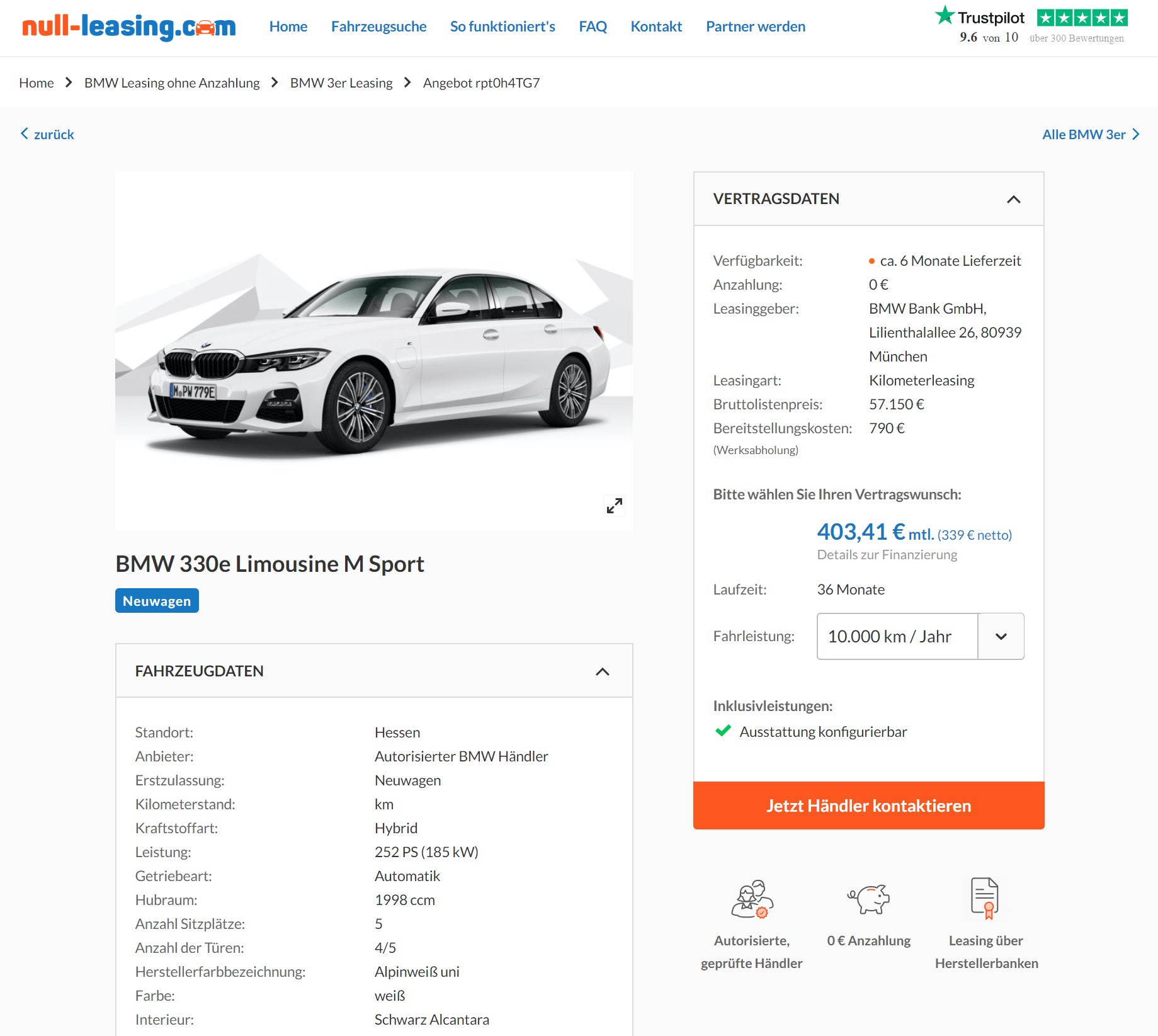Go to Home in the top navigation

(288, 26)
